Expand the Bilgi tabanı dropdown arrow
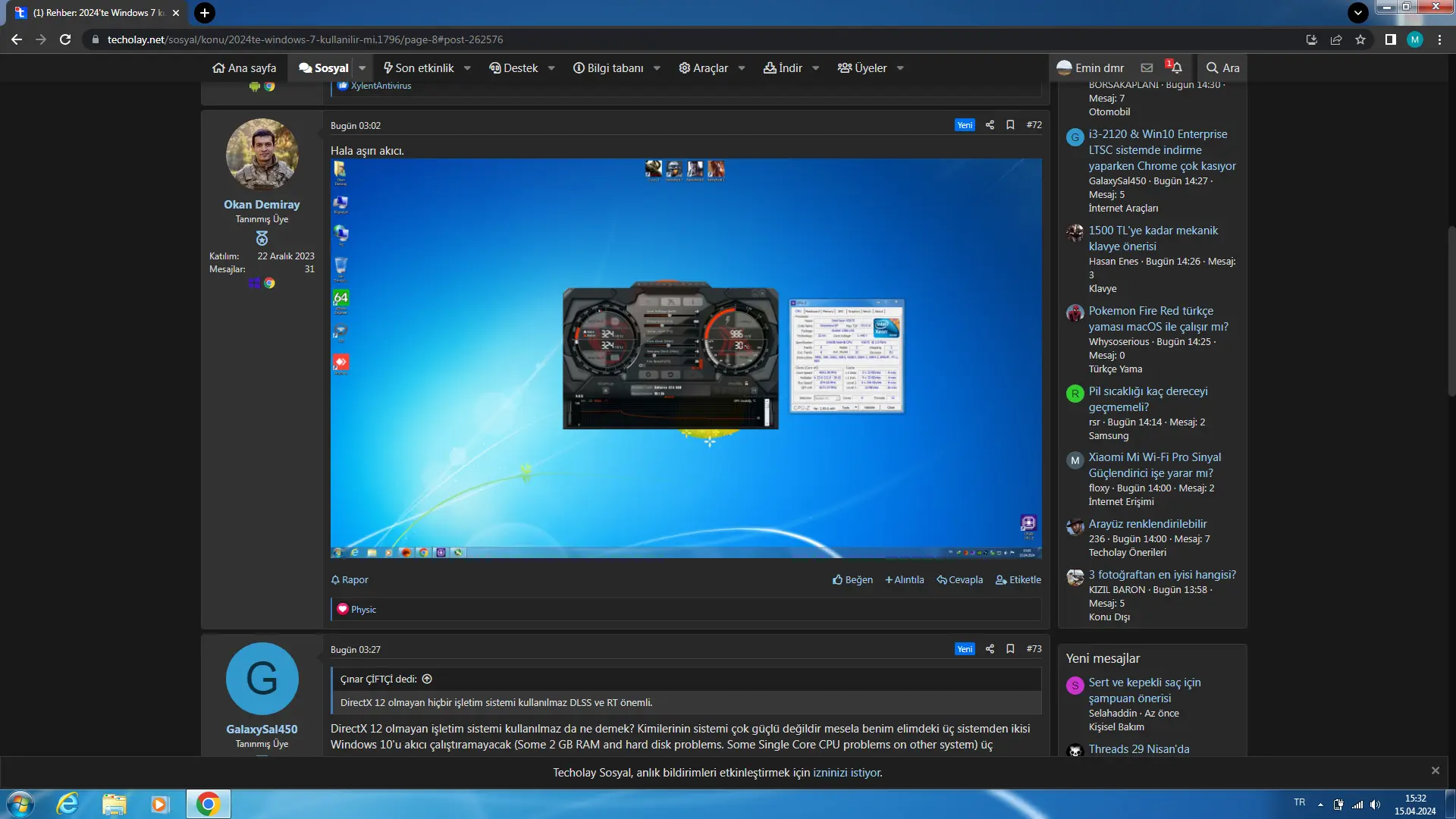1456x819 pixels. point(657,68)
